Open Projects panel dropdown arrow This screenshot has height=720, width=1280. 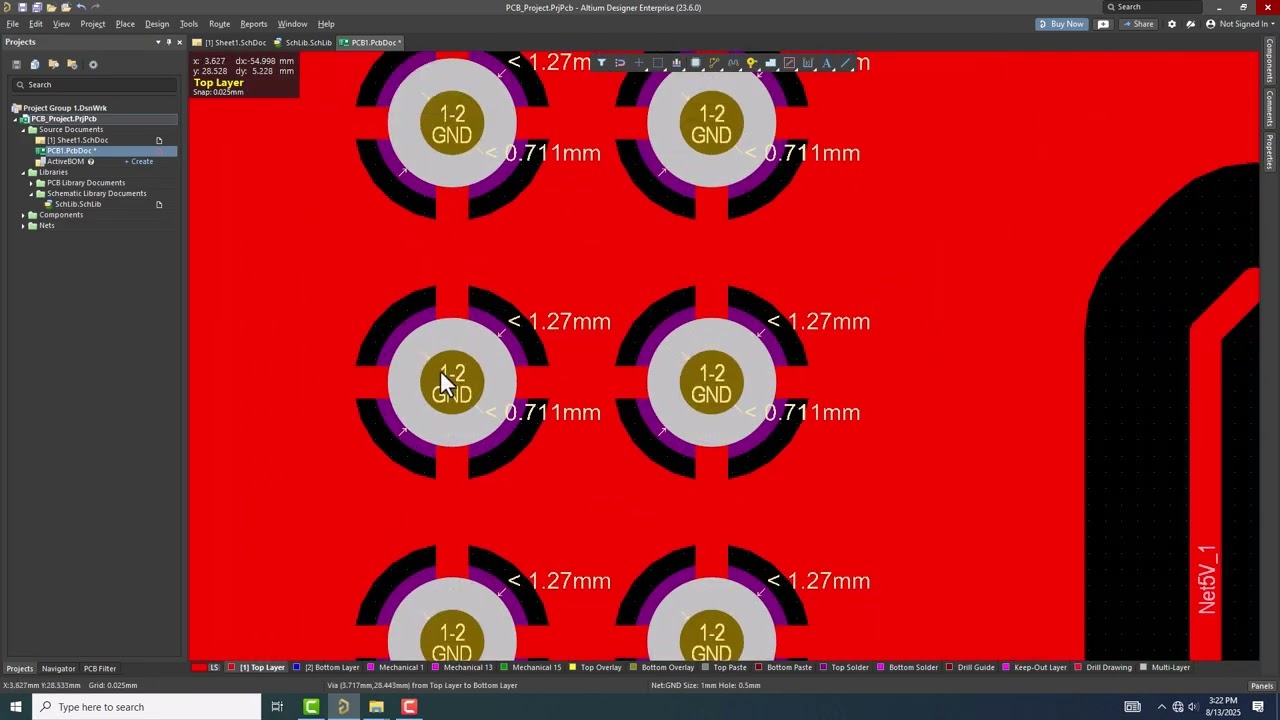tap(157, 42)
